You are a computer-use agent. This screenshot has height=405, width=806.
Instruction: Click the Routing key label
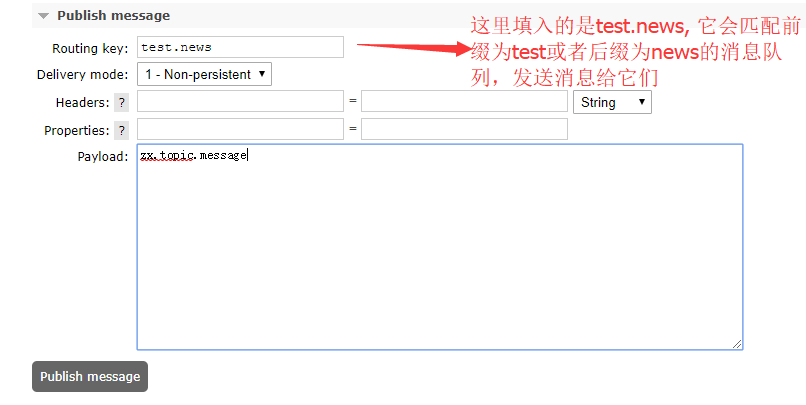tap(90, 48)
